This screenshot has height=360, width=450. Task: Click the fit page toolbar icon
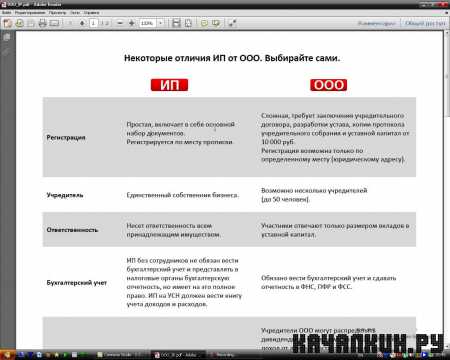(188, 23)
